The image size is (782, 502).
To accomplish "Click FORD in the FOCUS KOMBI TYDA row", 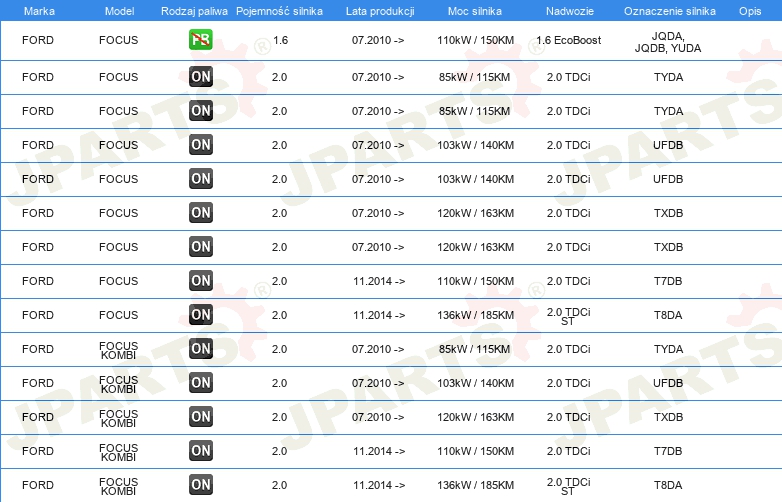I will [38, 348].
